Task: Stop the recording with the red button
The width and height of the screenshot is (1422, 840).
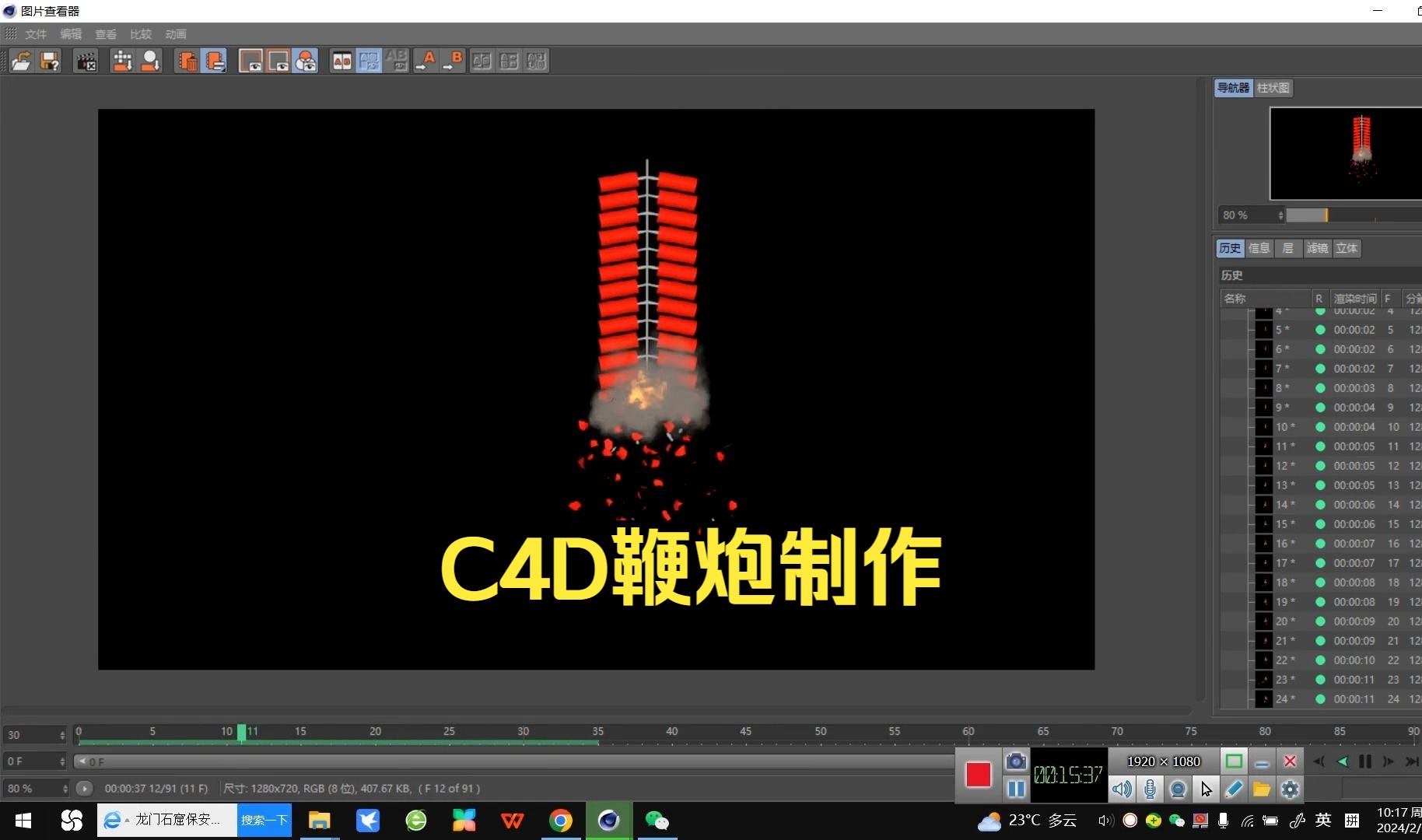Action: 978,775
